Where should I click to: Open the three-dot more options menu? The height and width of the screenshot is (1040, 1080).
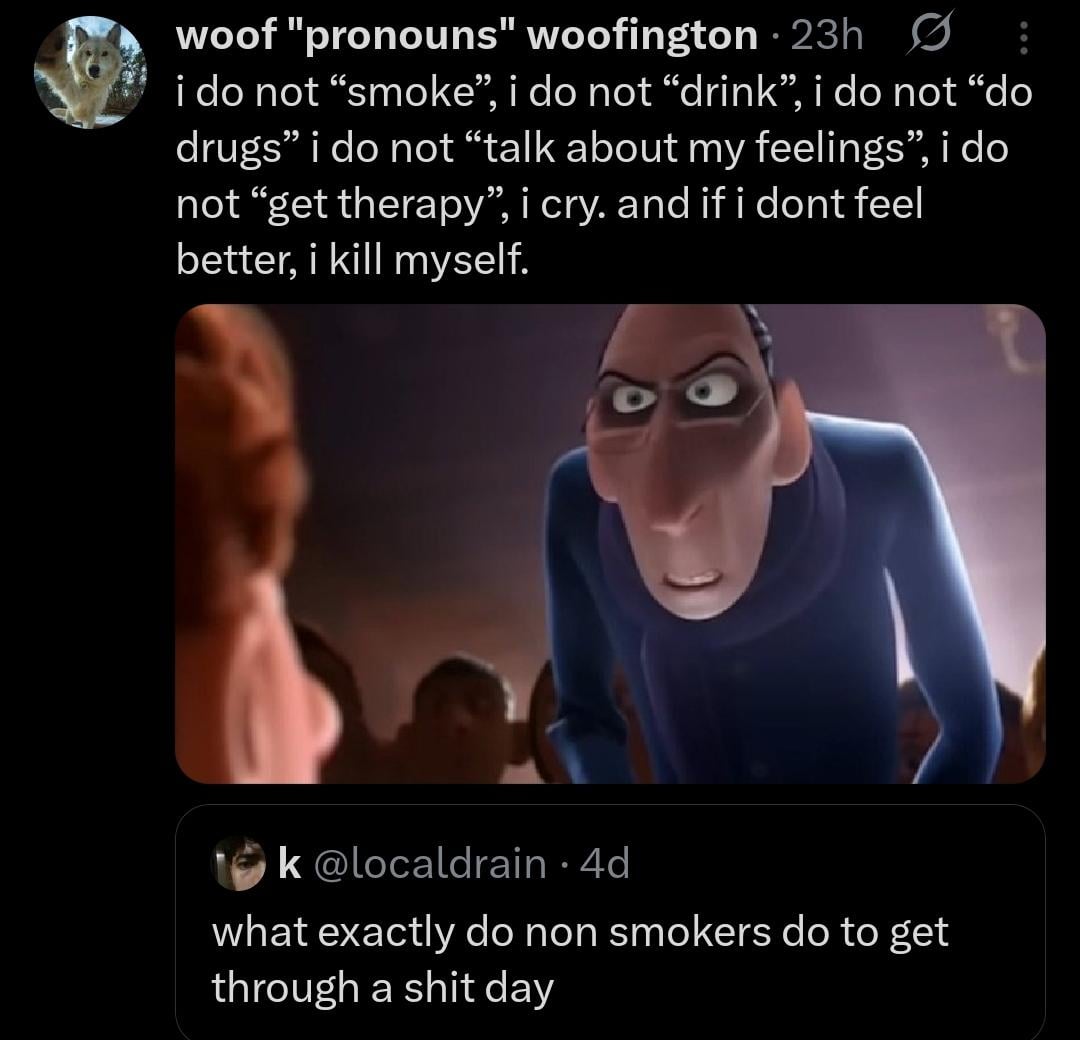1024,38
